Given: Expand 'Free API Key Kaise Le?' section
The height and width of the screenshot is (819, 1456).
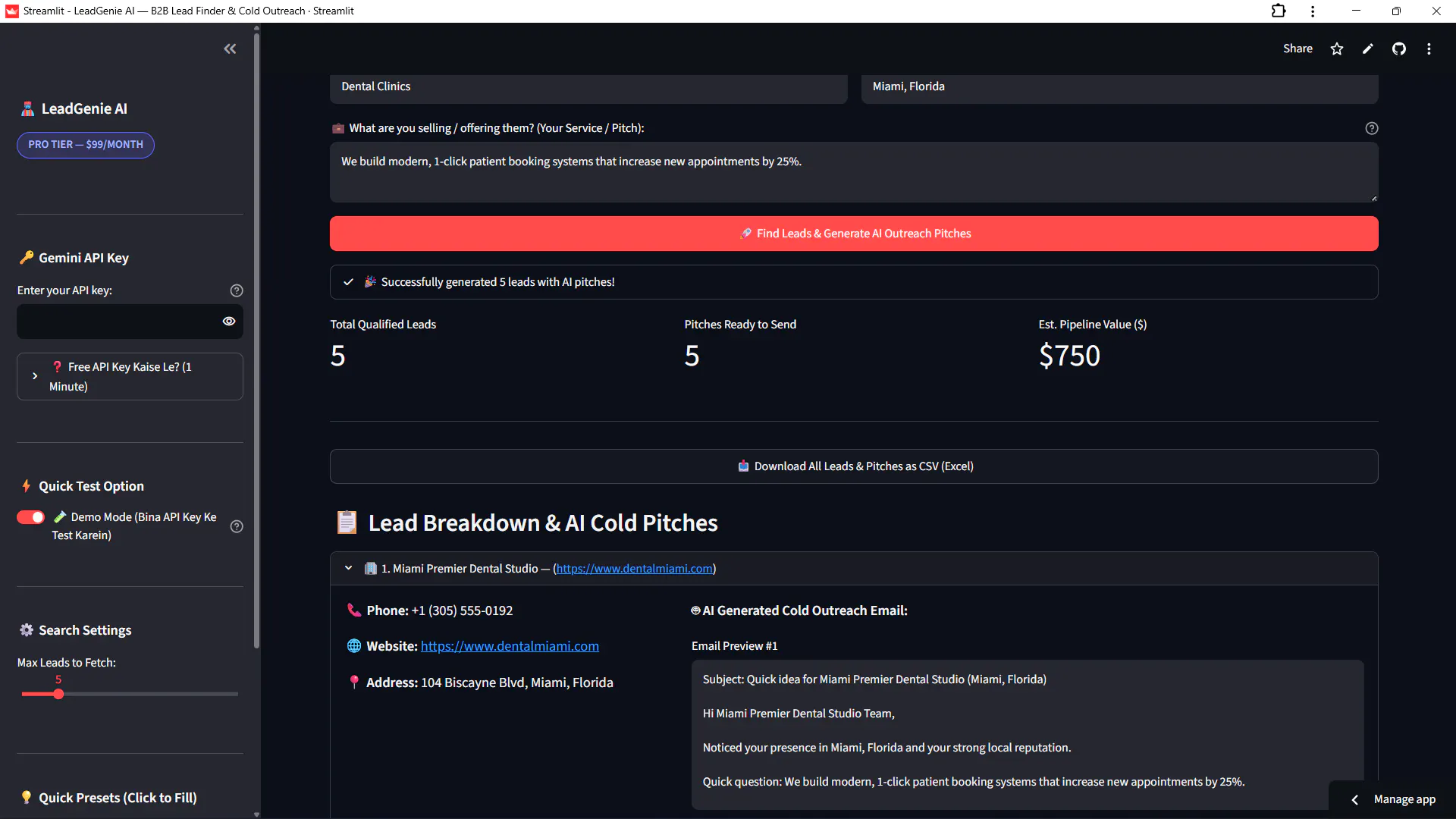Looking at the screenshot, I should point(130,376).
